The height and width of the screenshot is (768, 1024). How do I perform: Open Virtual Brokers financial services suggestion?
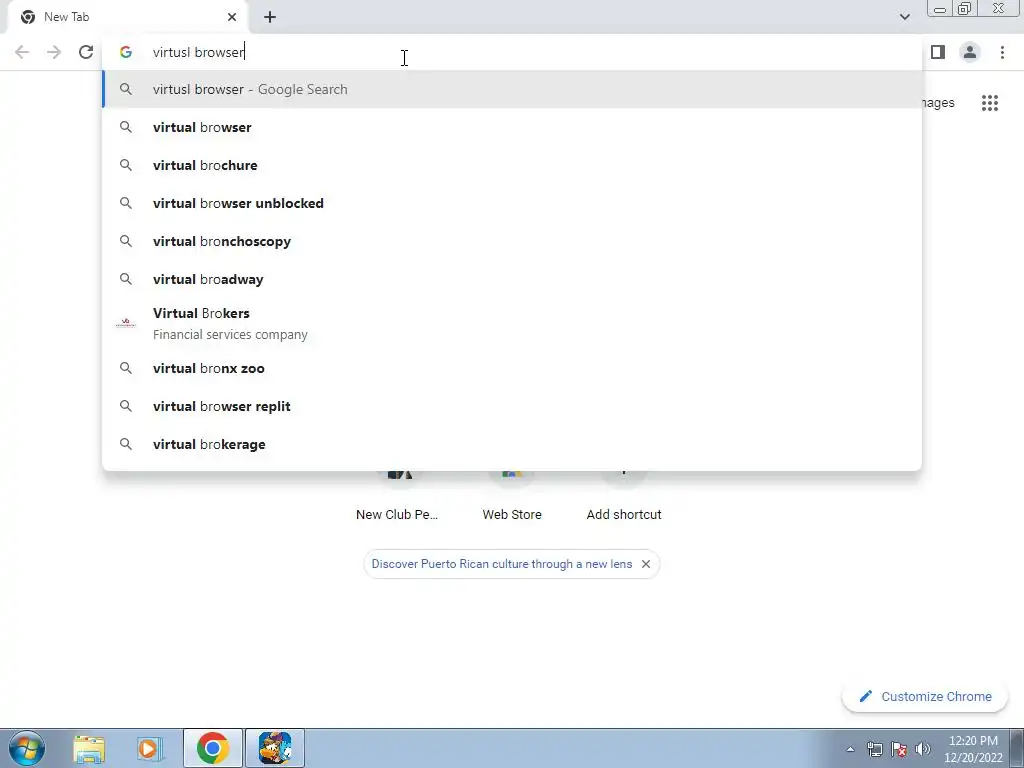click(512, 323)
